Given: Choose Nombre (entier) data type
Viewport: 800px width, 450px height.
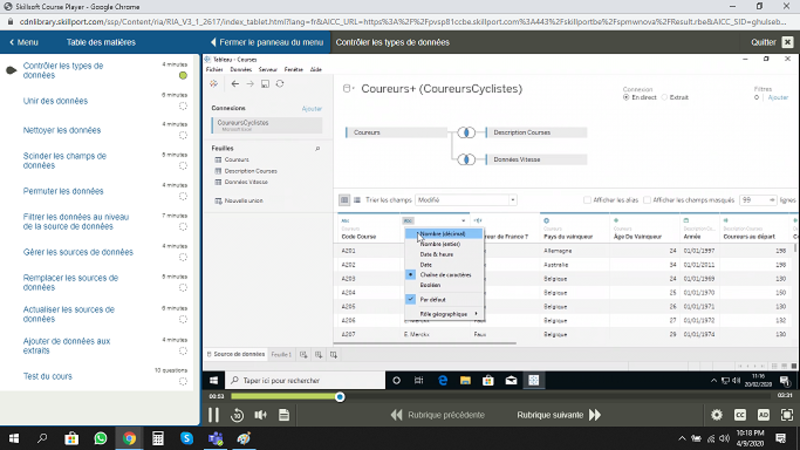Looking at the screenshot, I should pyautogui.click(x=444, y=244).
